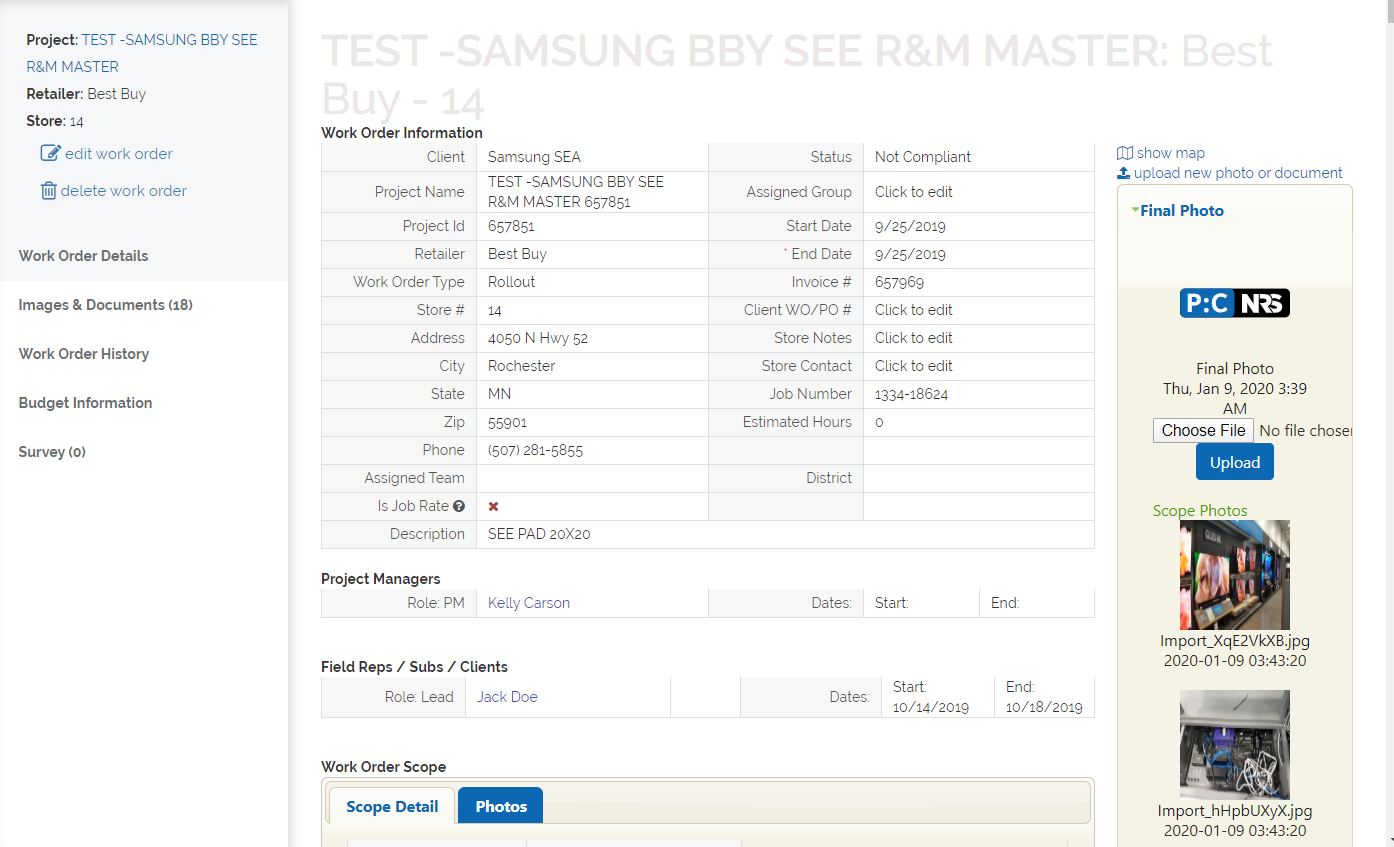This screenshot has width=1394, height=847.
Task: Click the Is Job Rate help question icon
Action: 459,506
